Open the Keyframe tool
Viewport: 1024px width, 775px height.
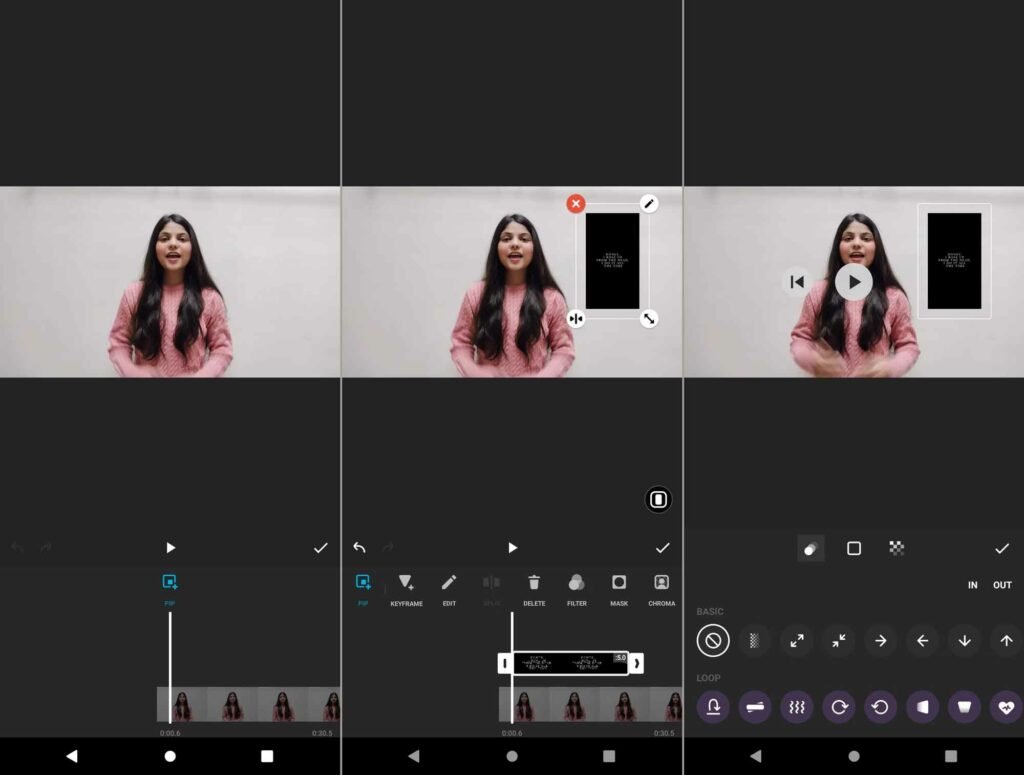[406, 588]
